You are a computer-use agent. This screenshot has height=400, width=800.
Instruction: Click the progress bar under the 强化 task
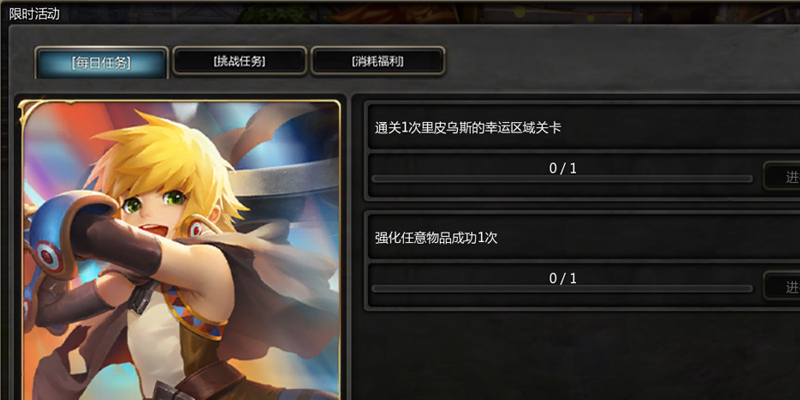(x=562, y=289)
